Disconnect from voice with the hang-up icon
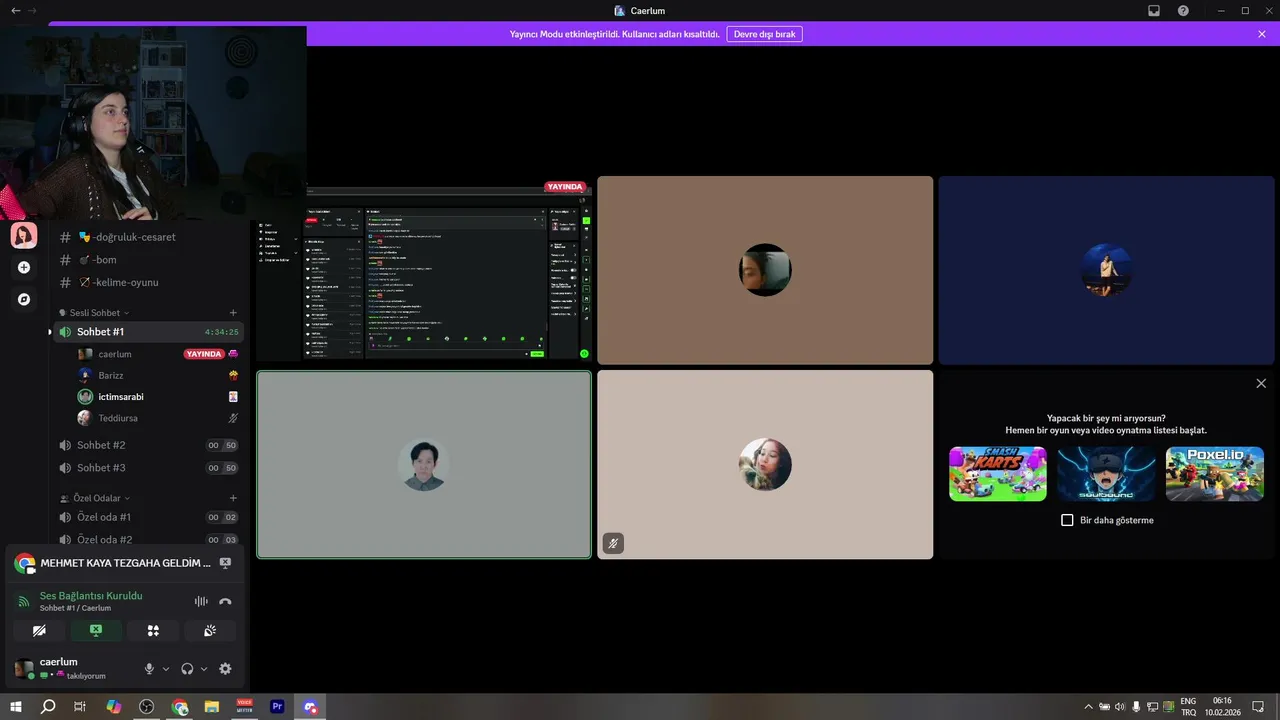 pyautogui.click(x=225, y=601)
